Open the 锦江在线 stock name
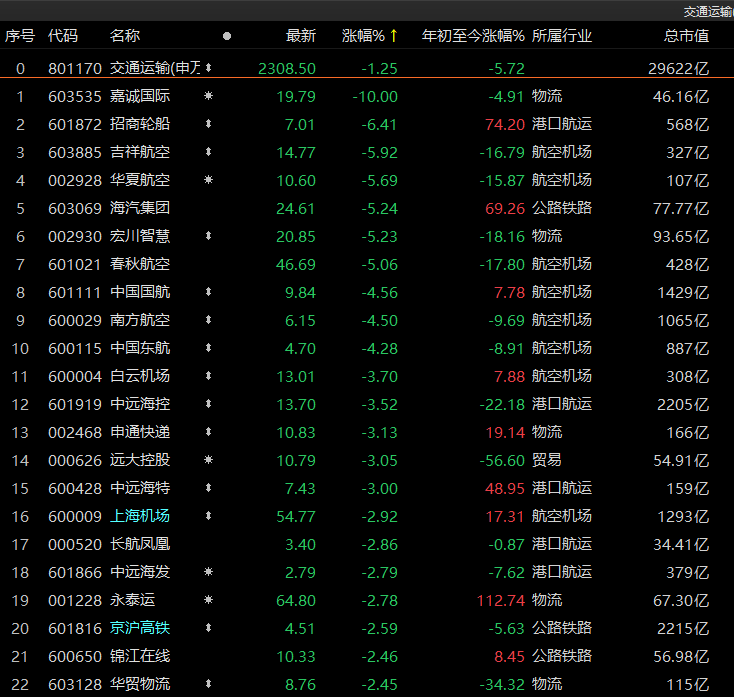Screen dimensions: 734x697 139,657
